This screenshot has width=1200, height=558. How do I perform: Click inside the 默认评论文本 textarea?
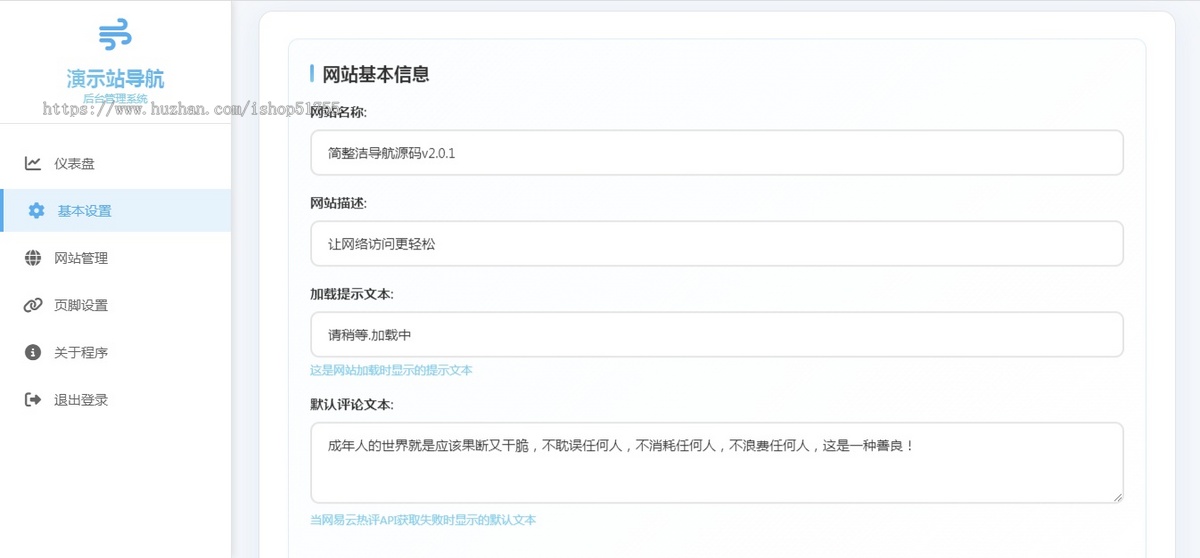717,462
